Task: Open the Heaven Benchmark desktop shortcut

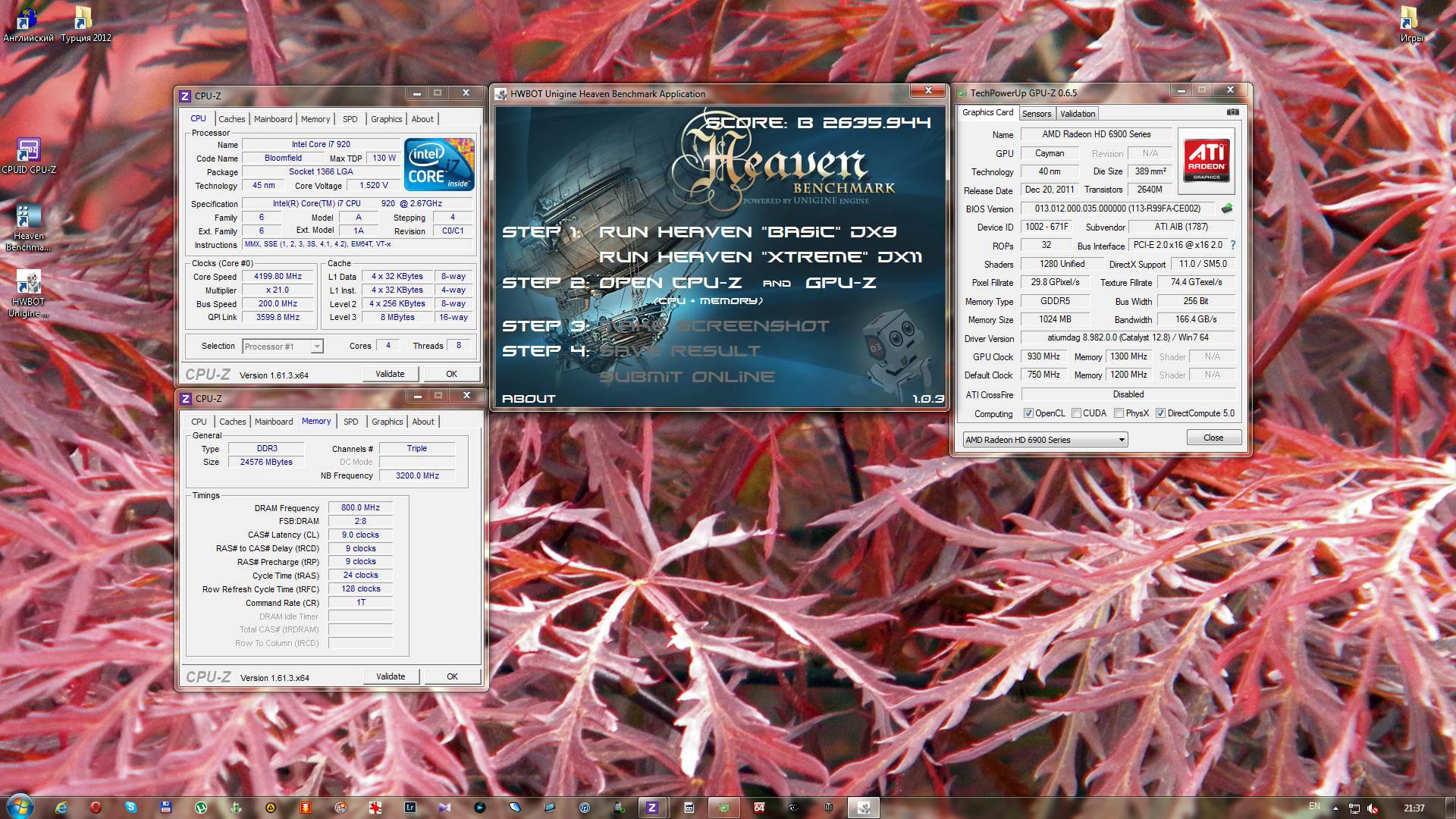Action: tap(29, 227)
